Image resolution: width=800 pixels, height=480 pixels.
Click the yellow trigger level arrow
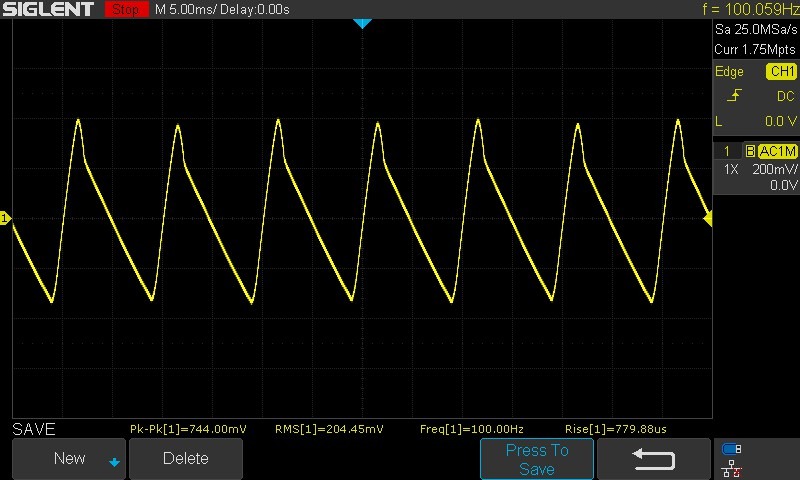[x=708, y=219]
